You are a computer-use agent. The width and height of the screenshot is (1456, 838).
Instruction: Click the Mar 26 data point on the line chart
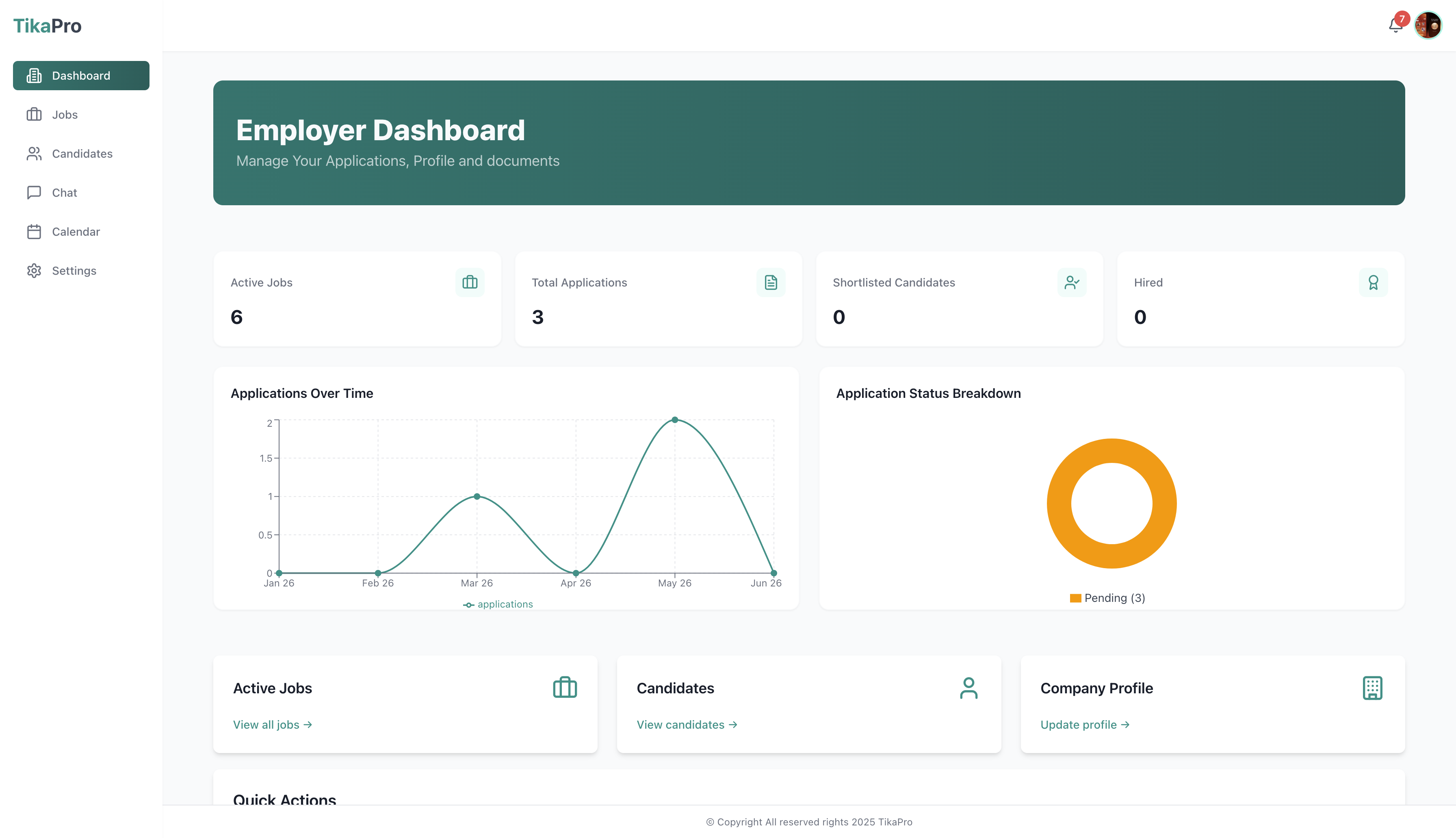(x=477, y=496)
